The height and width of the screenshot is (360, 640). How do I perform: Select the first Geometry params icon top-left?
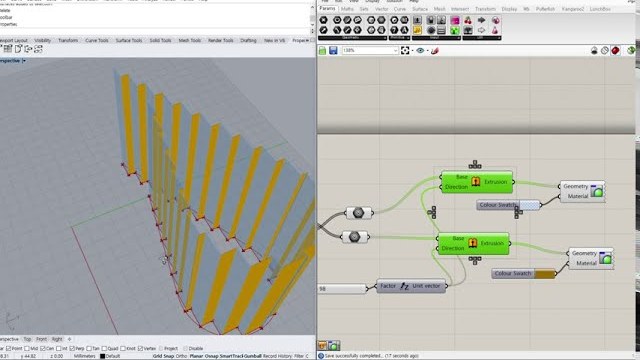tap(323, 20)
